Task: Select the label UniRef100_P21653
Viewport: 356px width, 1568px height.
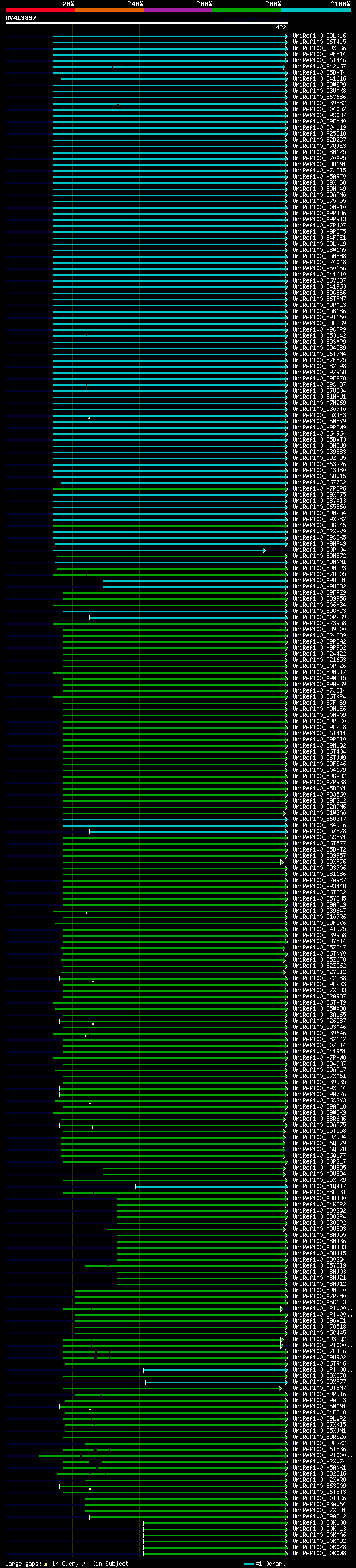Action: pyautogui.click(x=319, y=660)
